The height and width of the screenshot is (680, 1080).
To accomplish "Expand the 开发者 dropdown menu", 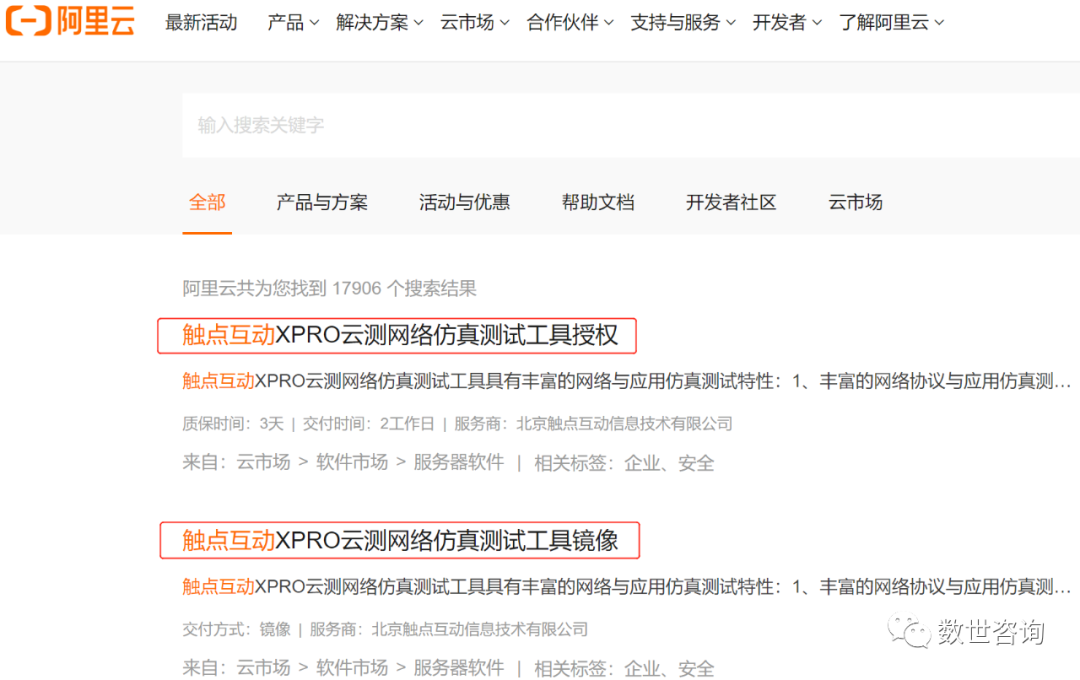I will tap(787, 23).
